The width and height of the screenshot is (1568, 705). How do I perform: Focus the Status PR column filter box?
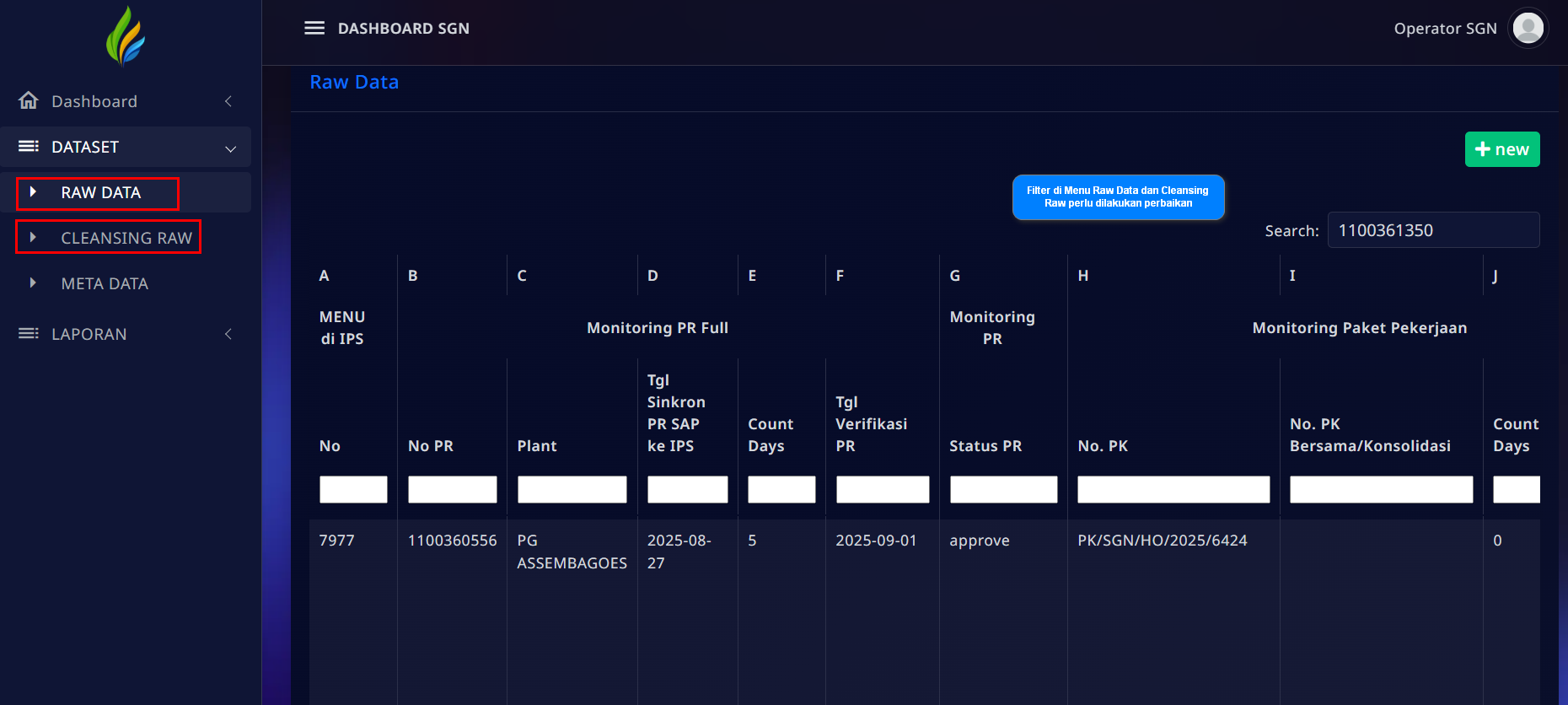pyautogui.click(x=1003, y=489)
